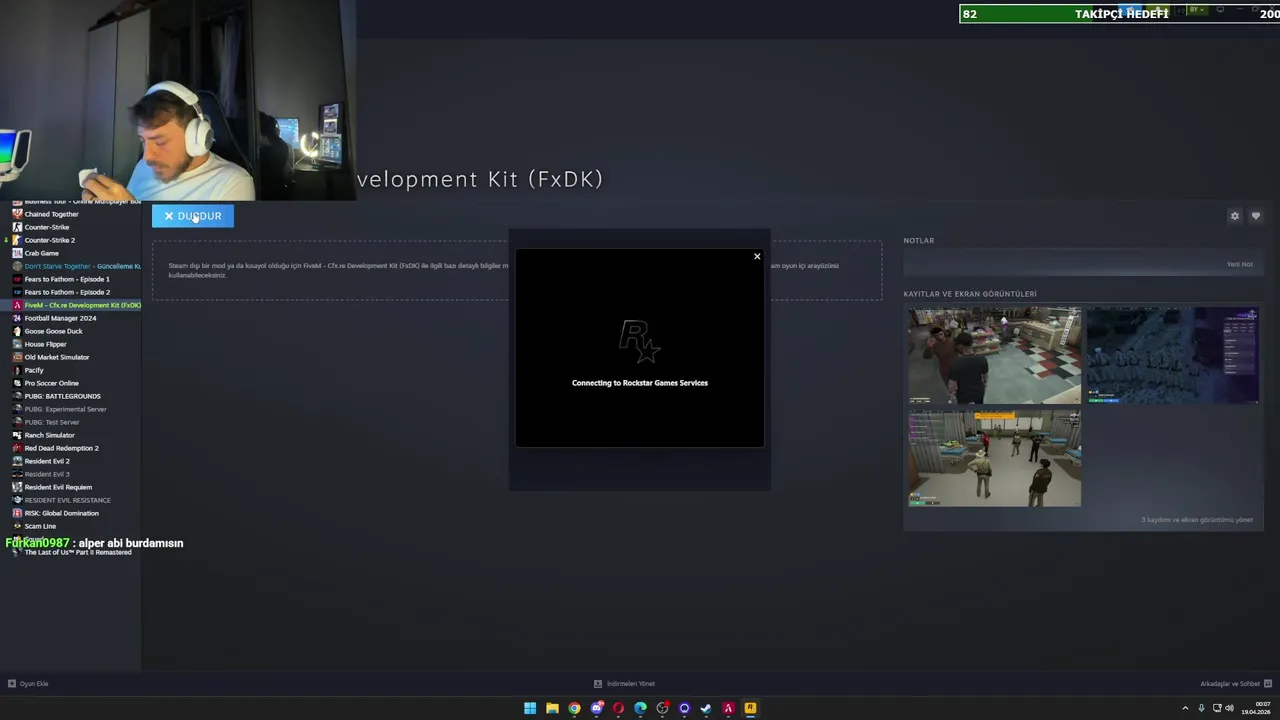Open the manage 3 recordings and screenshots link

click(x=1197, y=520)
